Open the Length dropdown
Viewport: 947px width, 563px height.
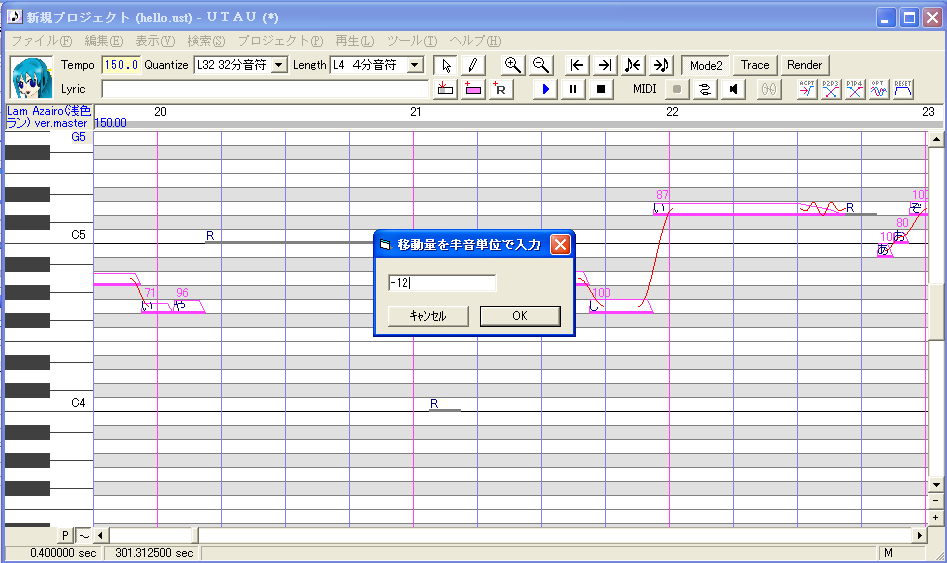coord(415,65)
